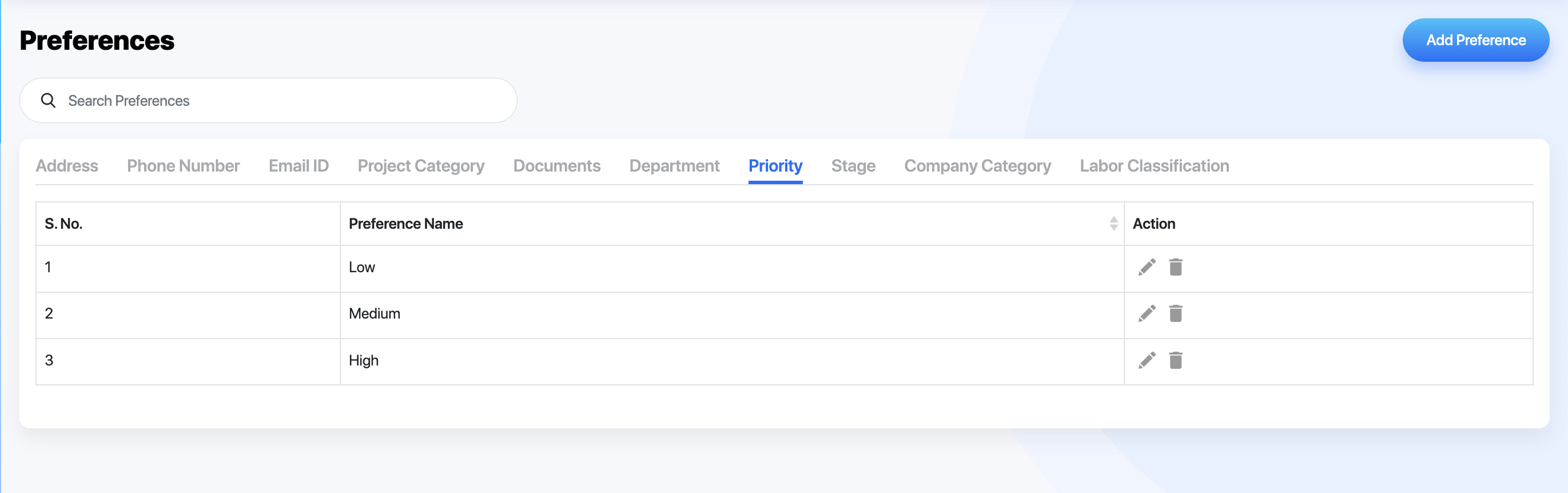
Task: Sort by Preference Name column arrows
Action: (x=1113, y=224)
